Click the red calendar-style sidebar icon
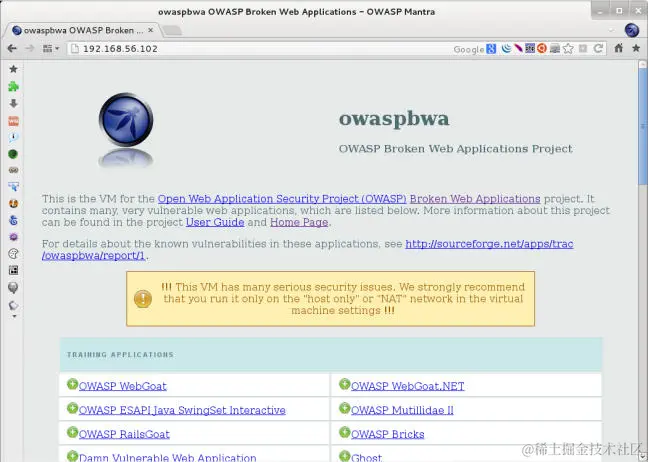This screenshot has height=462, width=648. (x=13, y=121)
